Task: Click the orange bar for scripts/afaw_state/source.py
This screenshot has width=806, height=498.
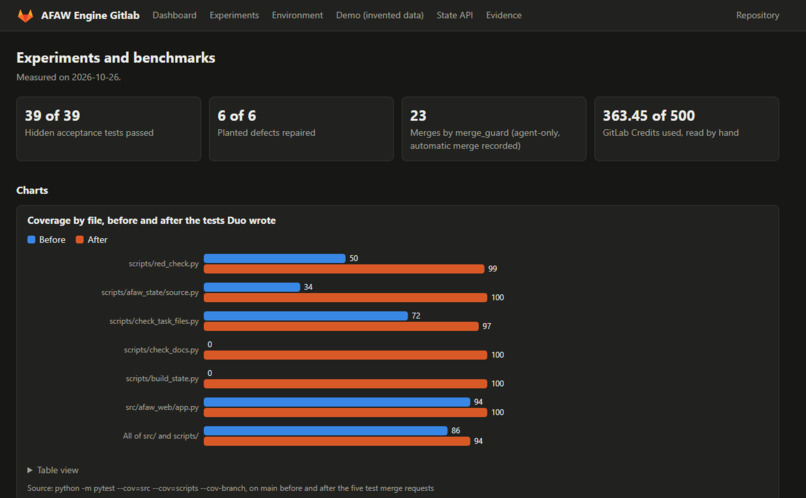Action: click(x=345, y=298)
